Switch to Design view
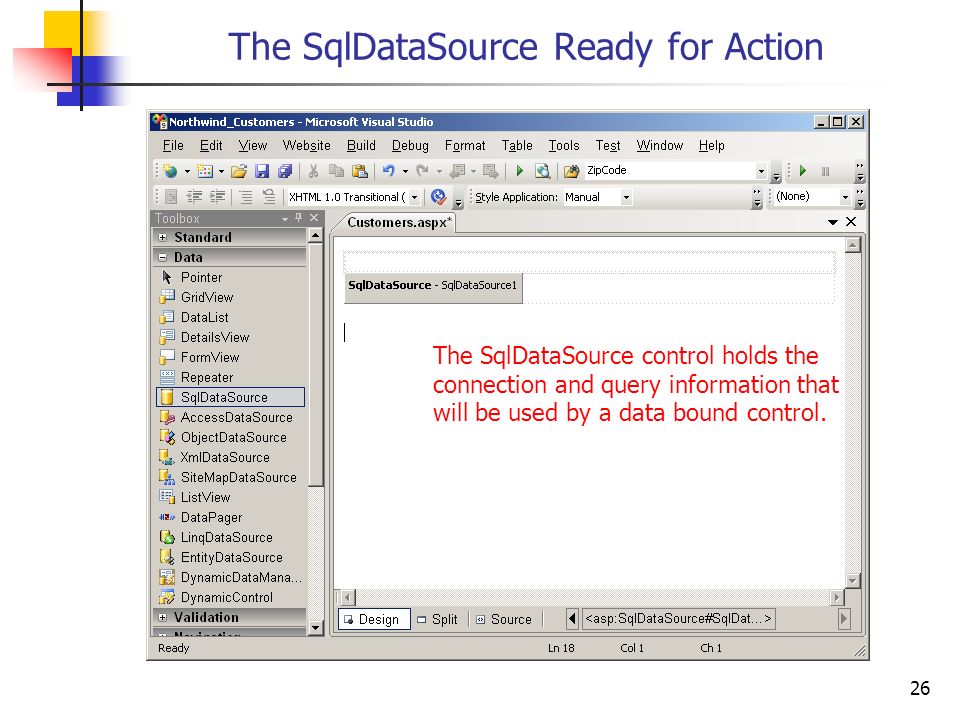960x720 pixels. pyautogui.click(x=373, y=619)
